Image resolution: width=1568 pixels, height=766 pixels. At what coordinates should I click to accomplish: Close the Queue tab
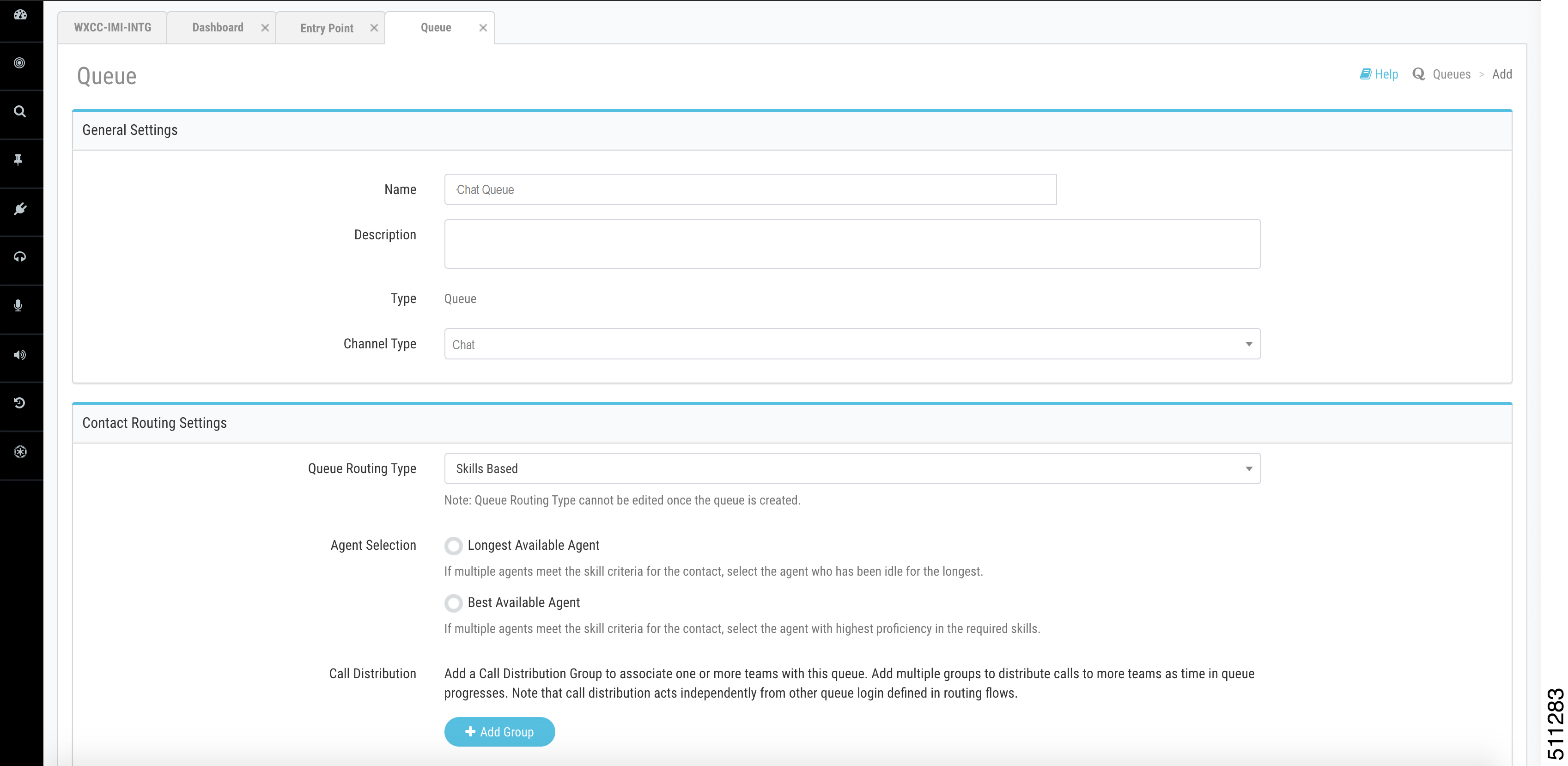(483, 28)
